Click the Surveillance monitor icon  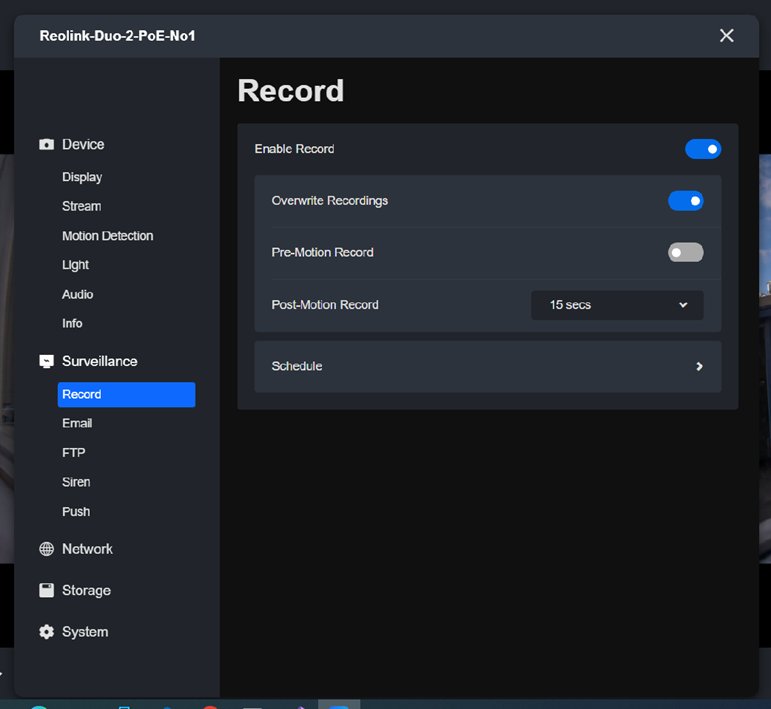46,361
